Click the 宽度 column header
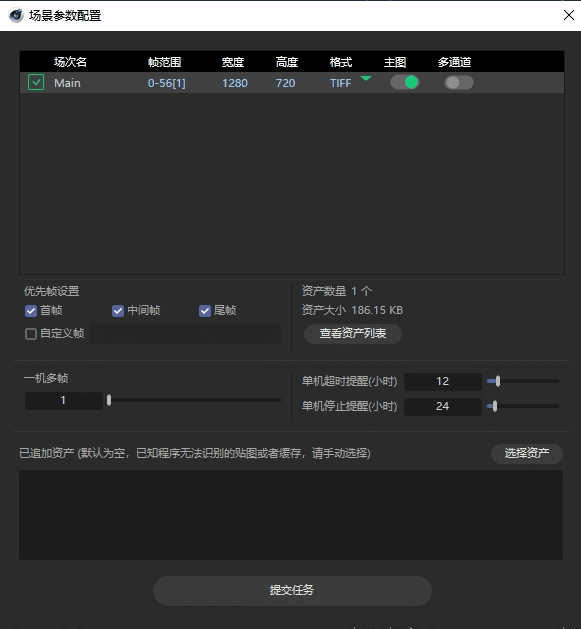The image size is (581, 629). (x=233, y=62)
